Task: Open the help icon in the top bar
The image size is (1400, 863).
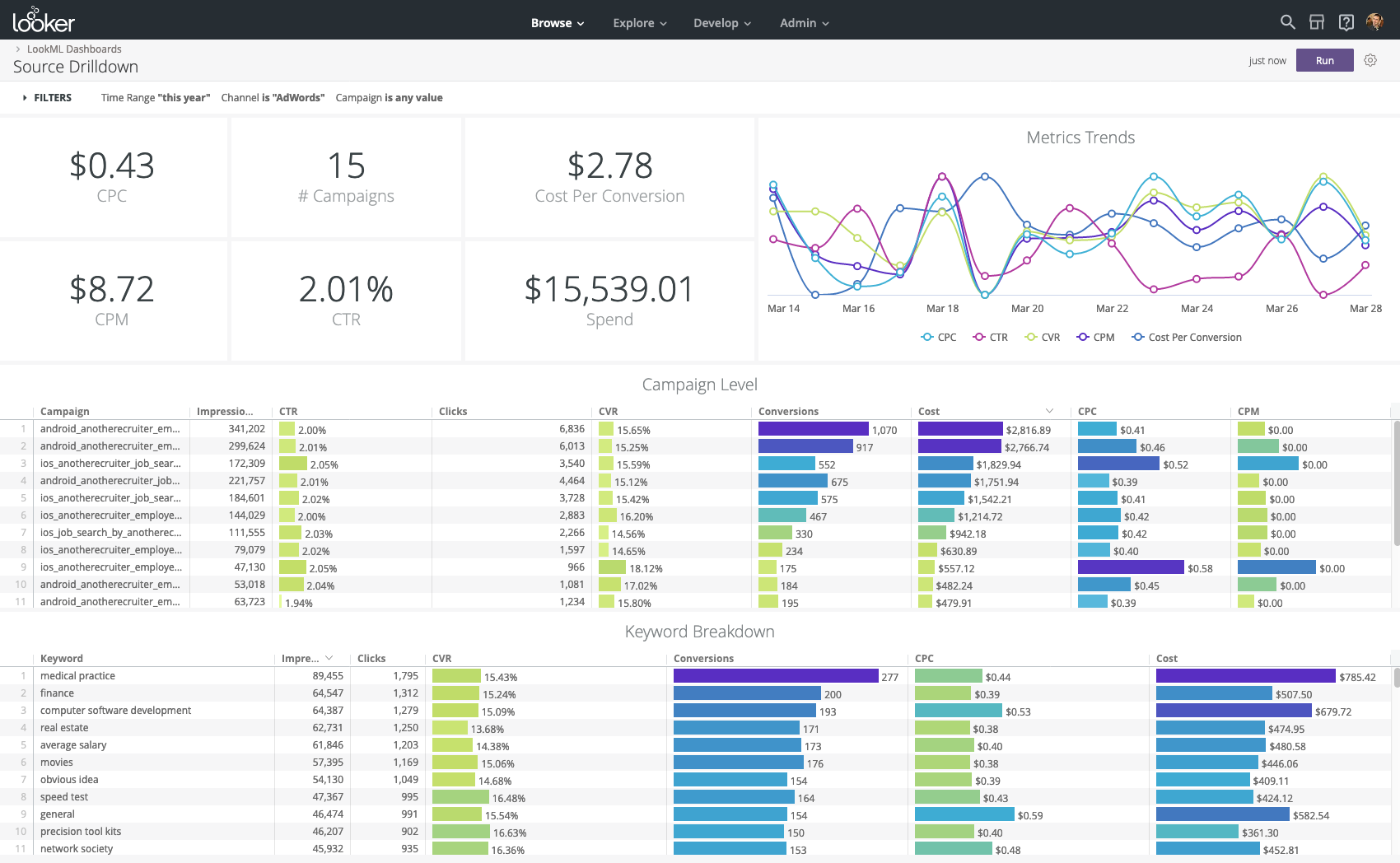Action: 1346,22
